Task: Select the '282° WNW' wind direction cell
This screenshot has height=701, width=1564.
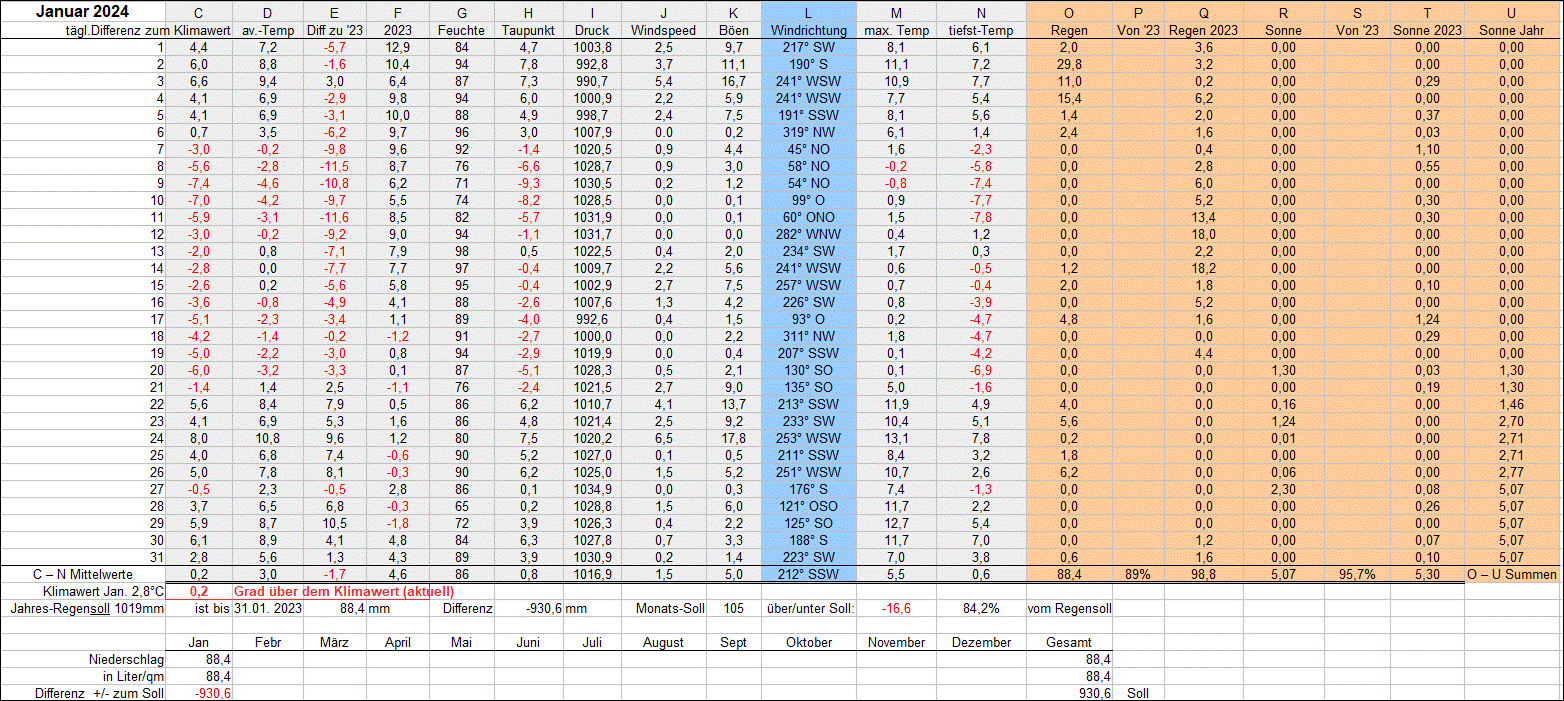Action: (808, 234)
